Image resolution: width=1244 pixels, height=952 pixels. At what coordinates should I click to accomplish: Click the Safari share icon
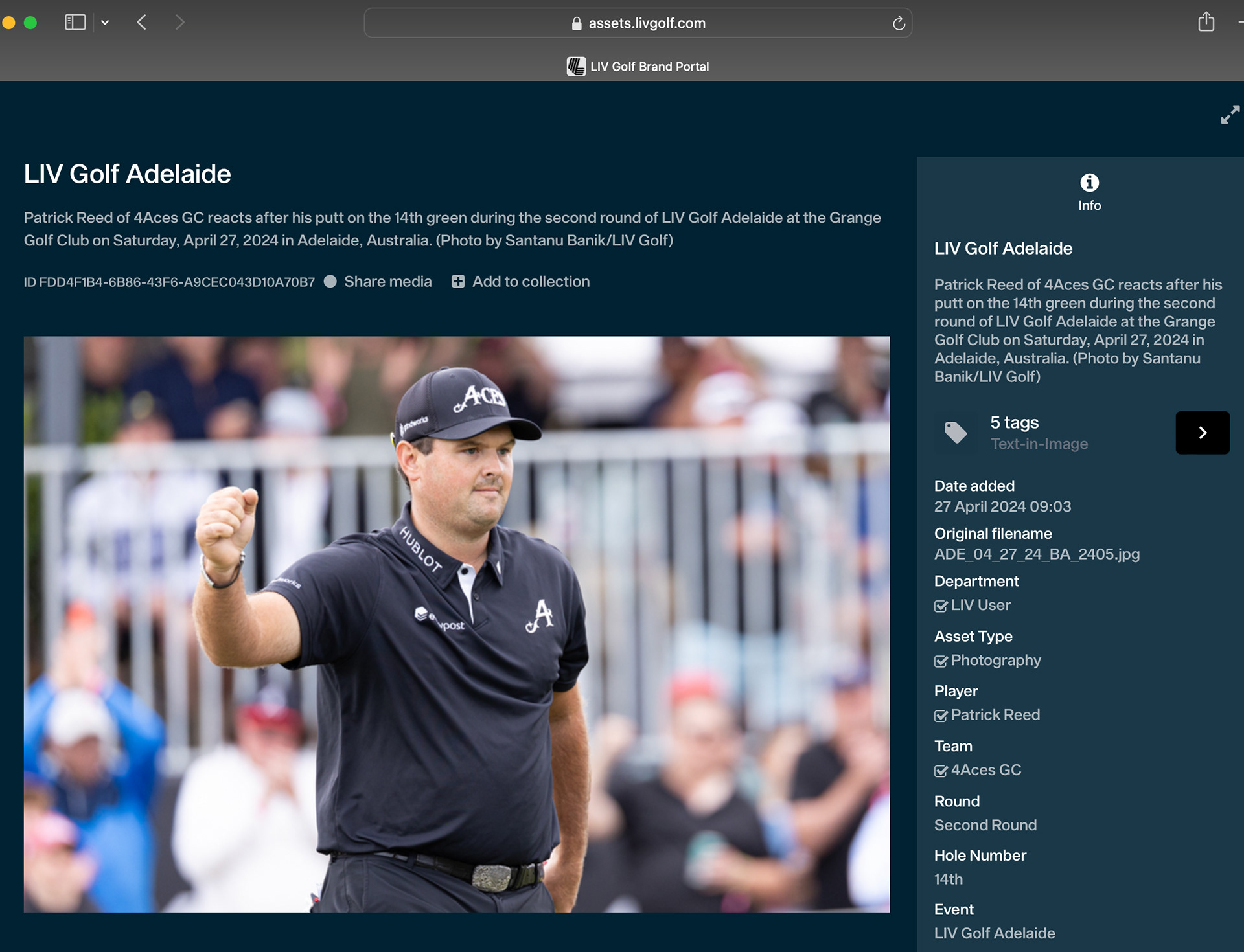tap(1206, 23)
